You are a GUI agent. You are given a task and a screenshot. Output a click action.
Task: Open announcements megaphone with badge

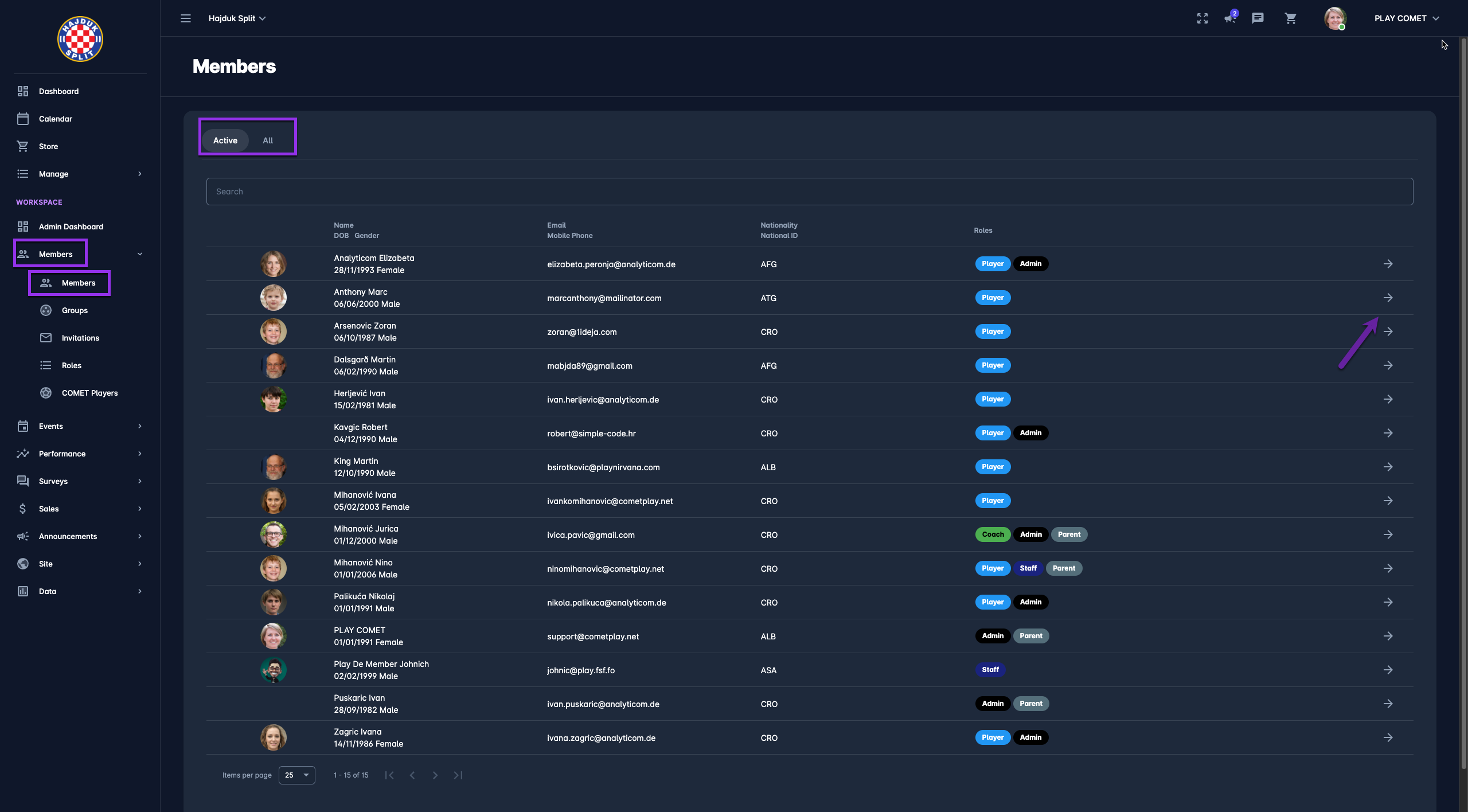(1229, 18)
